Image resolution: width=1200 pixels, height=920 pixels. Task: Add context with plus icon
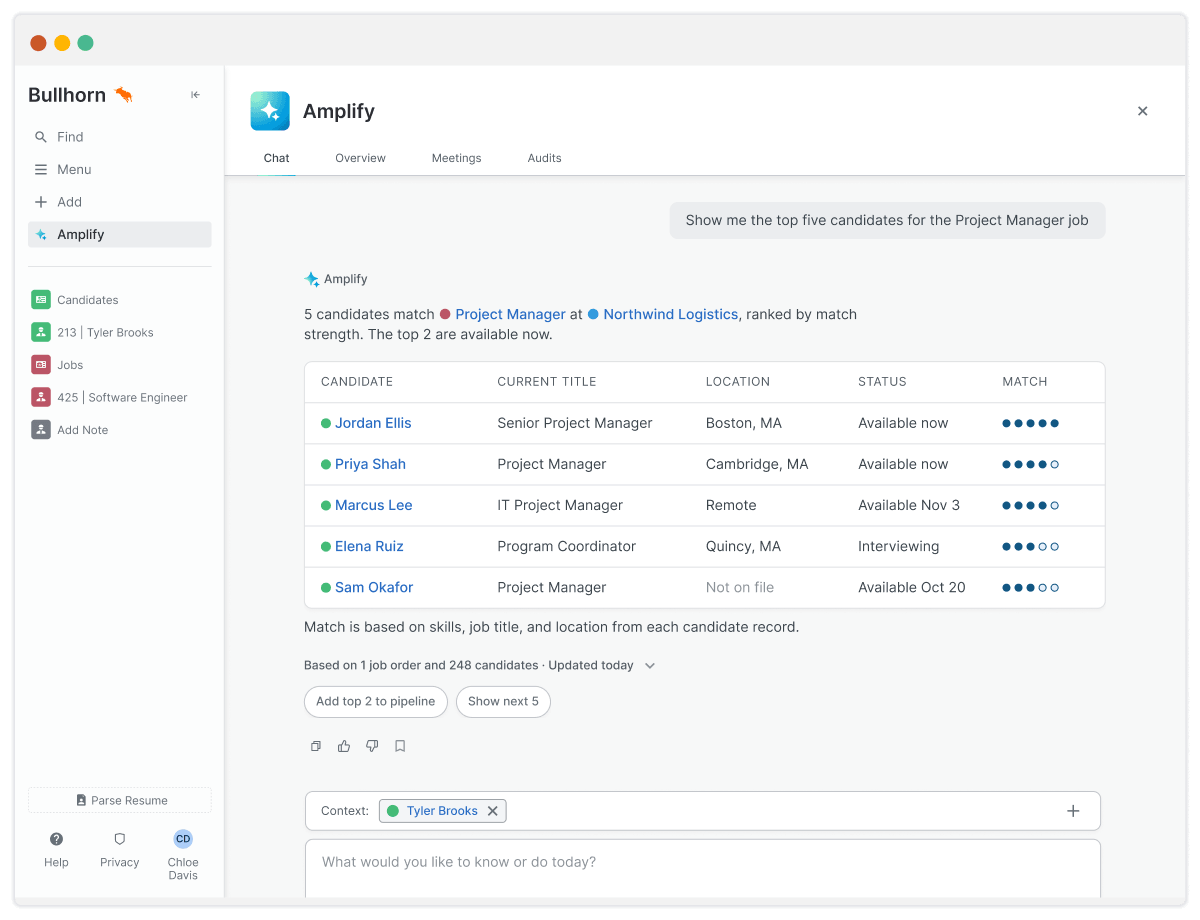coord(1073,811)
